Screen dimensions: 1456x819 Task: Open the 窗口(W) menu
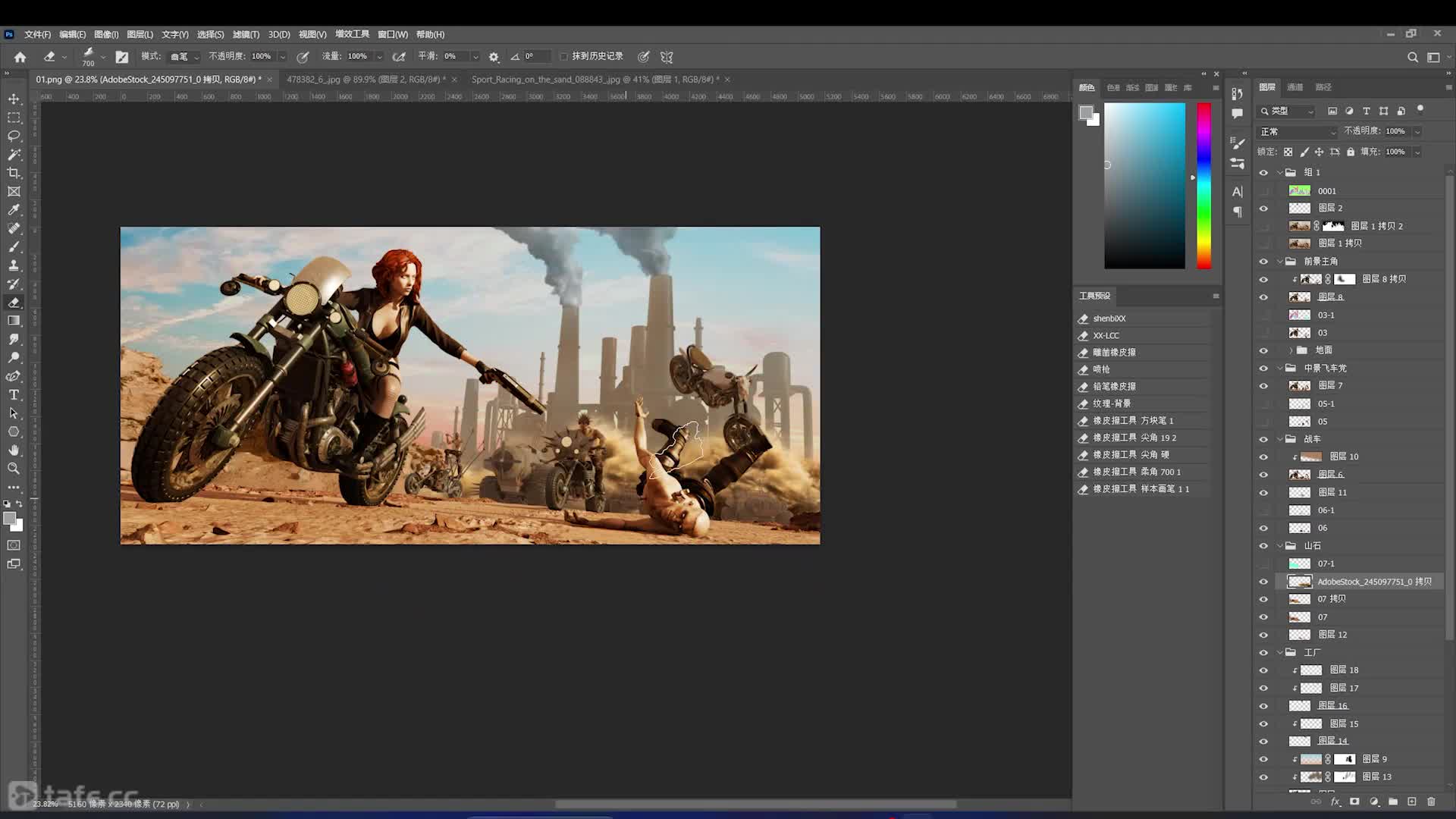pos(393,35)
